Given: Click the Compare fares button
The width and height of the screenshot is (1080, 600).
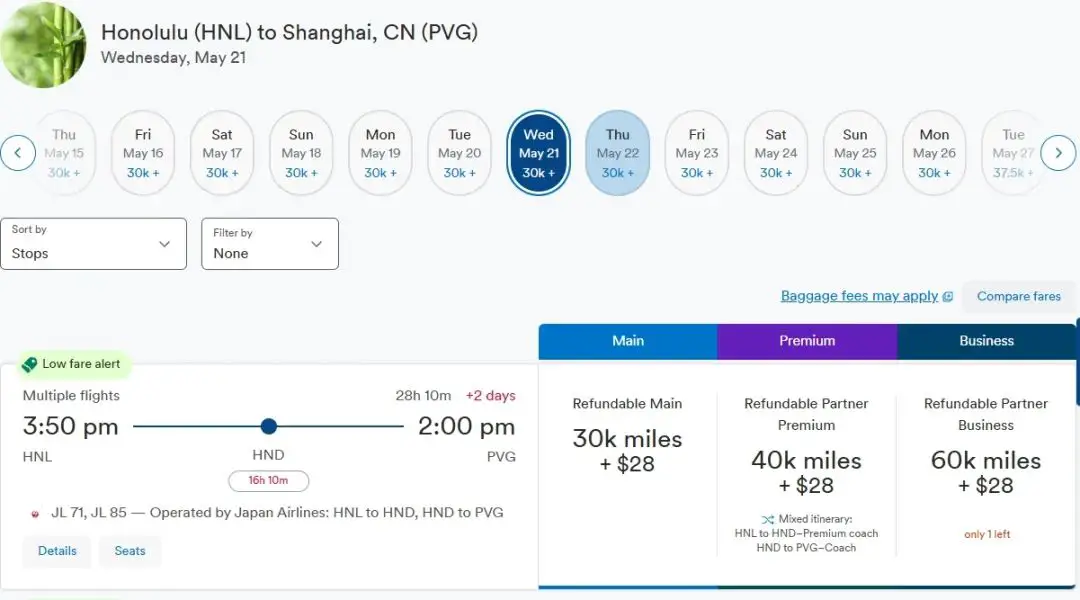Looking at the screenshot, I should coord(1018,296).
